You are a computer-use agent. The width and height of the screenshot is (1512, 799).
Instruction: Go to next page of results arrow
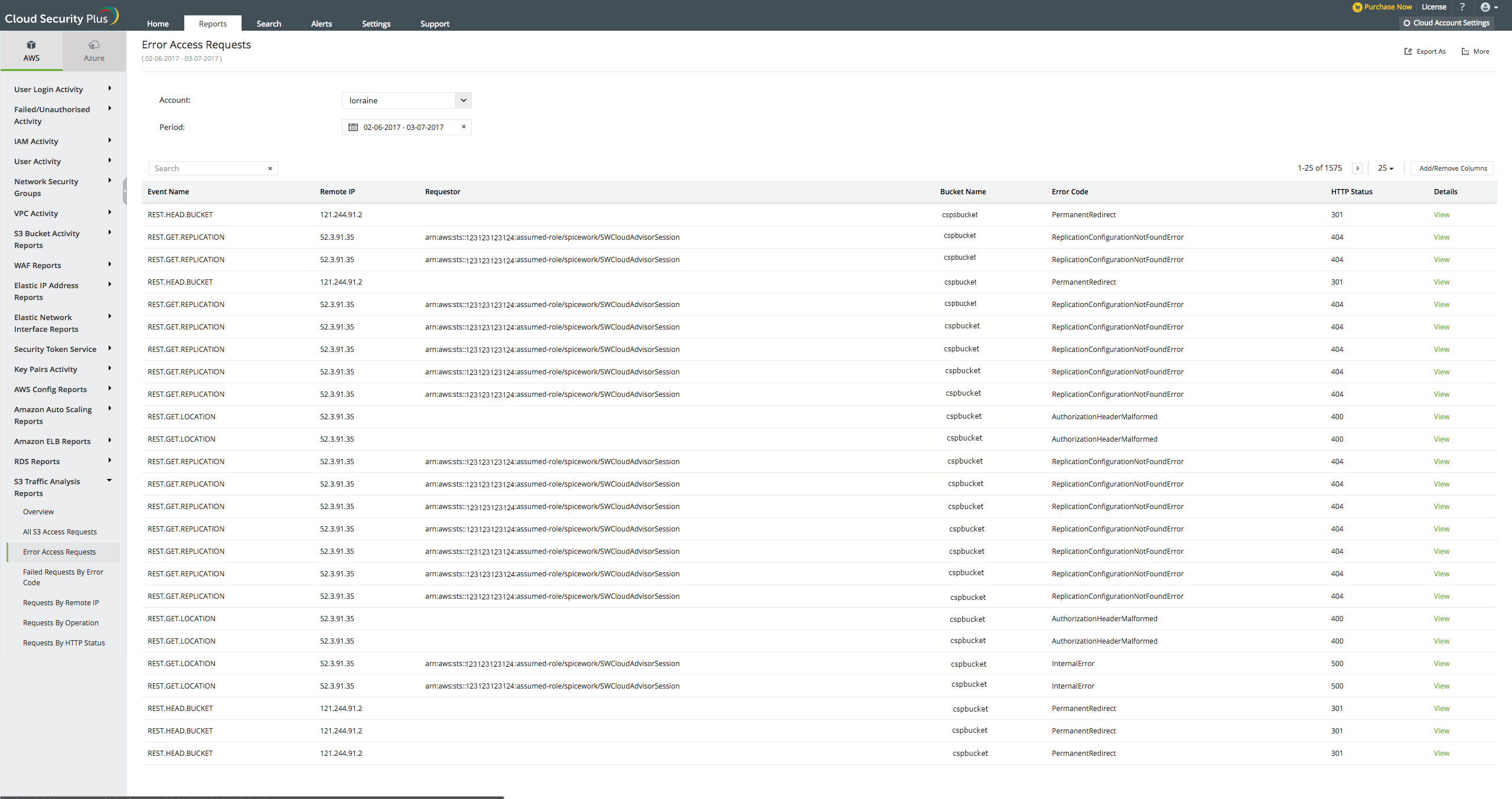tap(1357, 168)
